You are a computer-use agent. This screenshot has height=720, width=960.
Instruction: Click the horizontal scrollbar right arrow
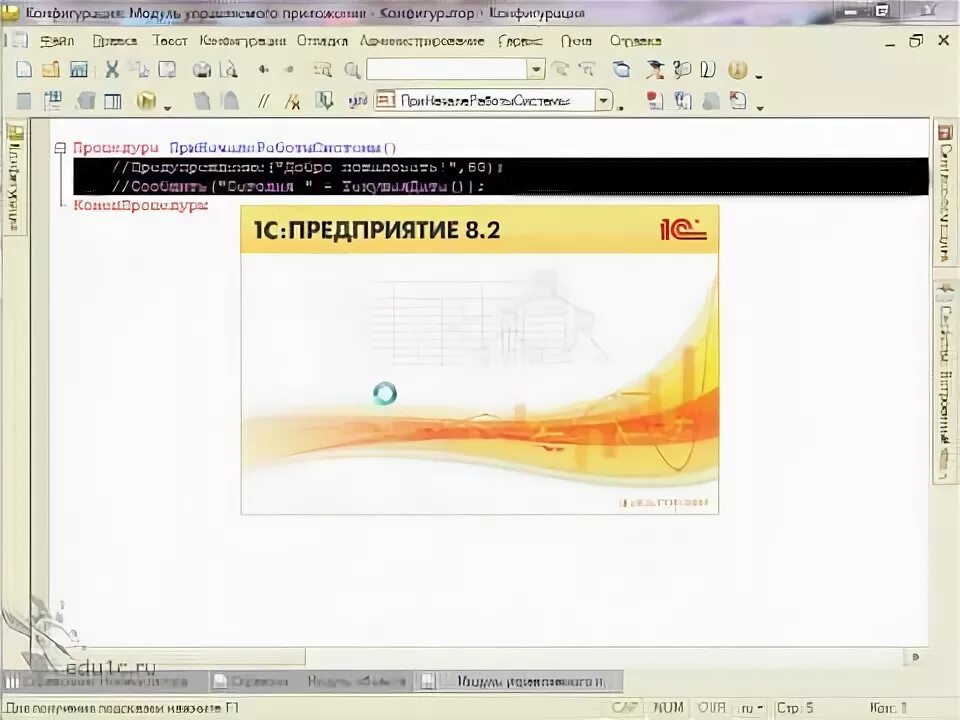click(915, 657)
